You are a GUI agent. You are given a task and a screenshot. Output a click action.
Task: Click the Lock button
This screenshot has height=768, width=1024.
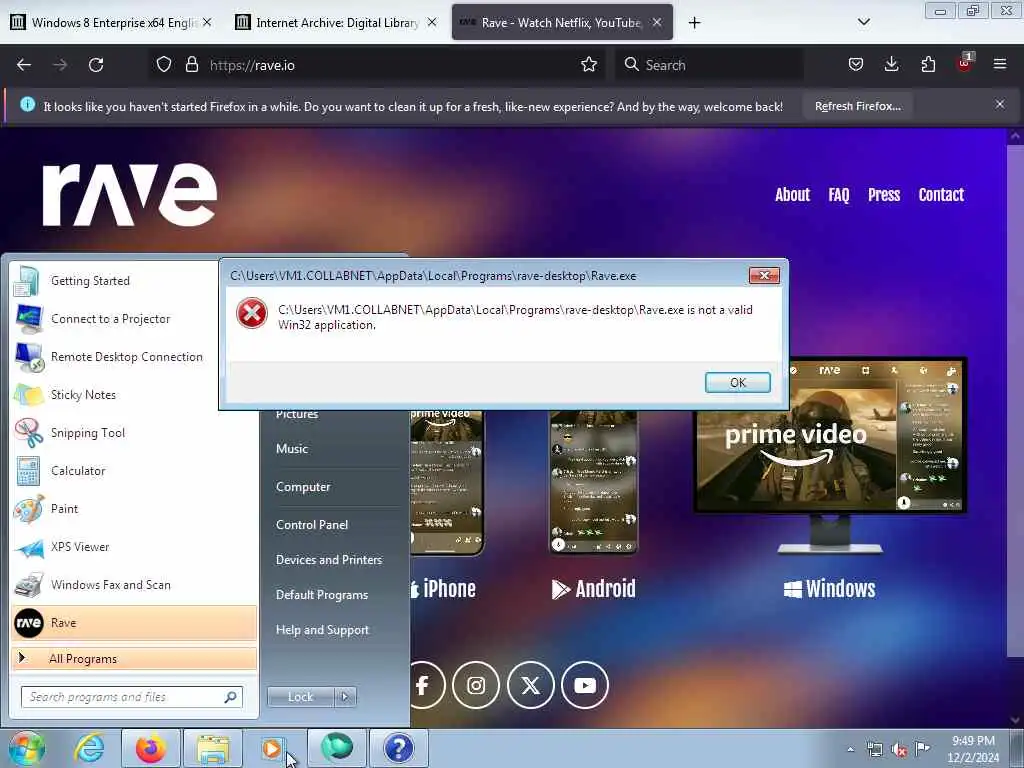point(300,697)
